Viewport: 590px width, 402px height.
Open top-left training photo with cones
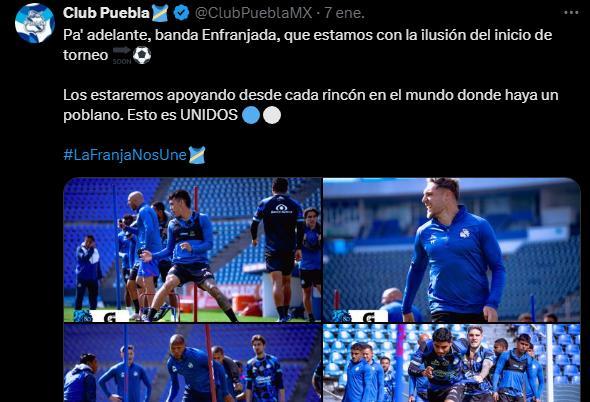[x=192, y=250]
